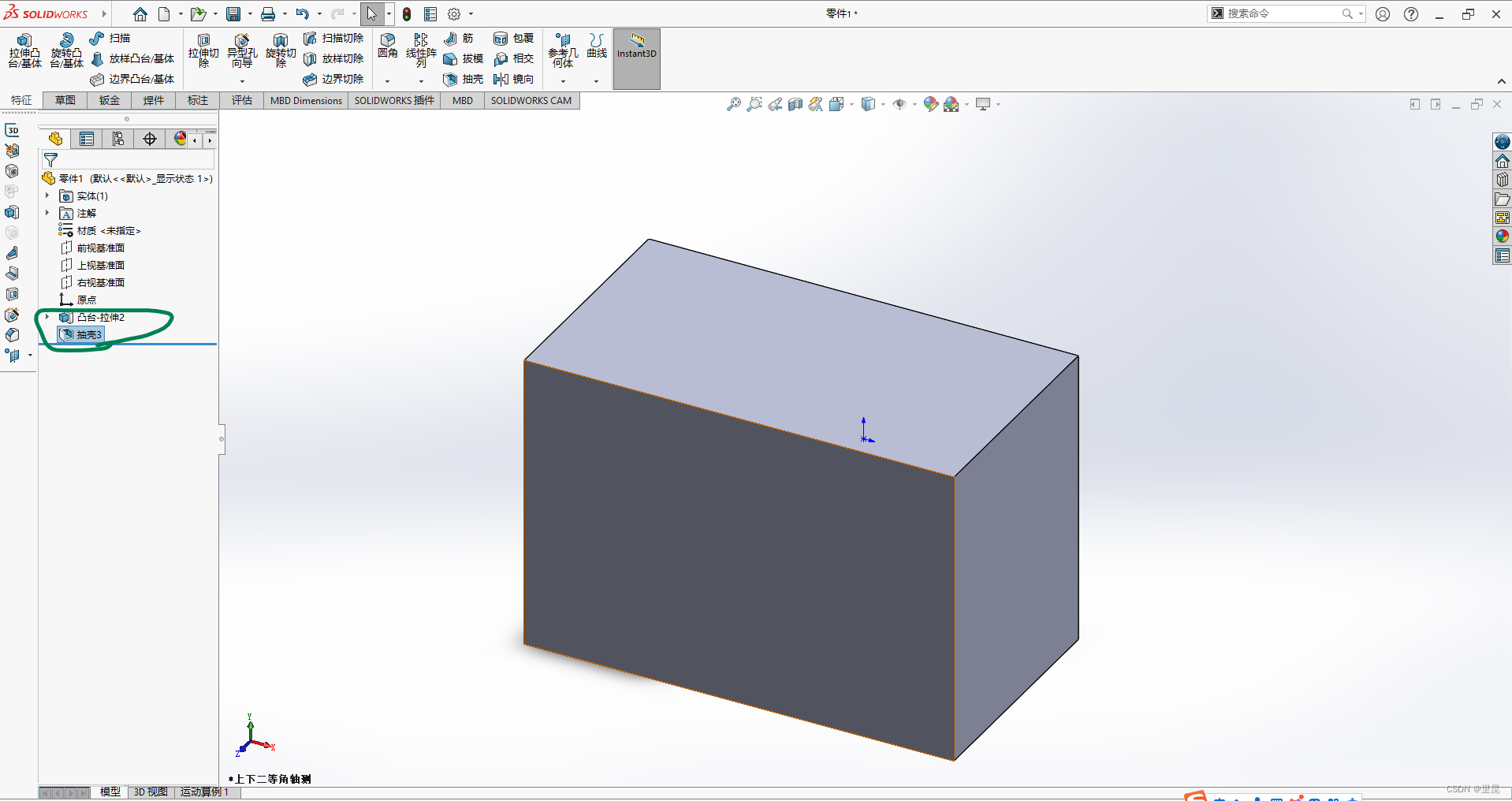Open the Linear Pattern dropdown arrow
This screenshot has height=801, width=1512.
(421, 81)
